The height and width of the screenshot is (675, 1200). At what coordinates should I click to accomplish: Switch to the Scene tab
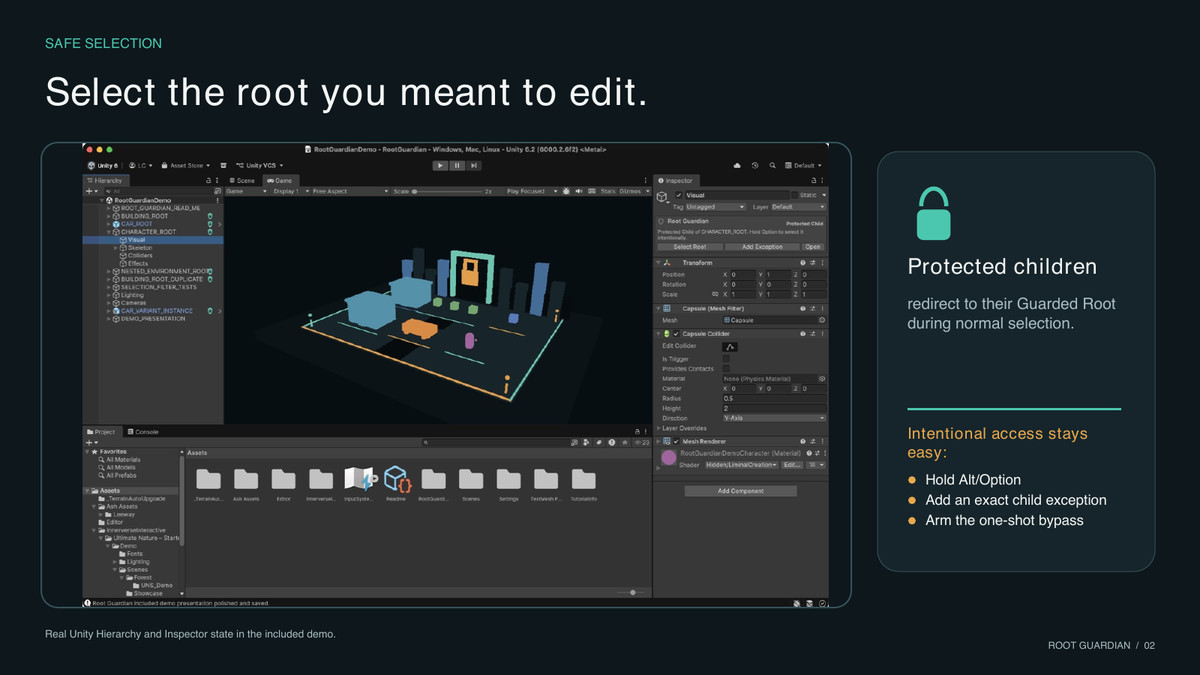tap(242, 180)
